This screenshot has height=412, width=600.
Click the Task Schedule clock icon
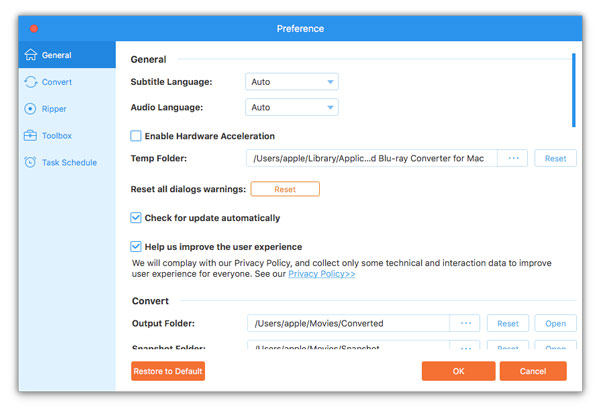click(31, 162)
